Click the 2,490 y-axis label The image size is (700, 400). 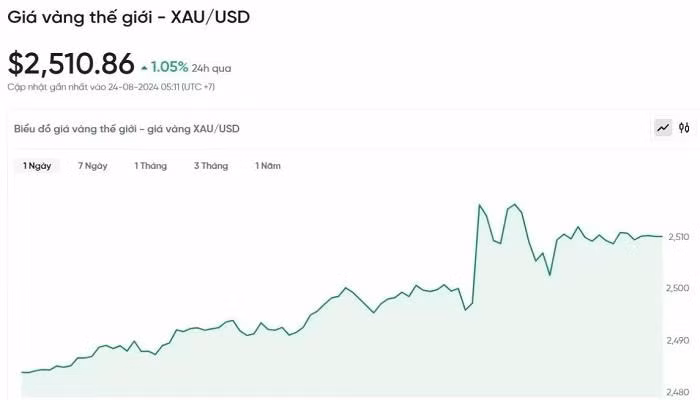pos(677,341)
